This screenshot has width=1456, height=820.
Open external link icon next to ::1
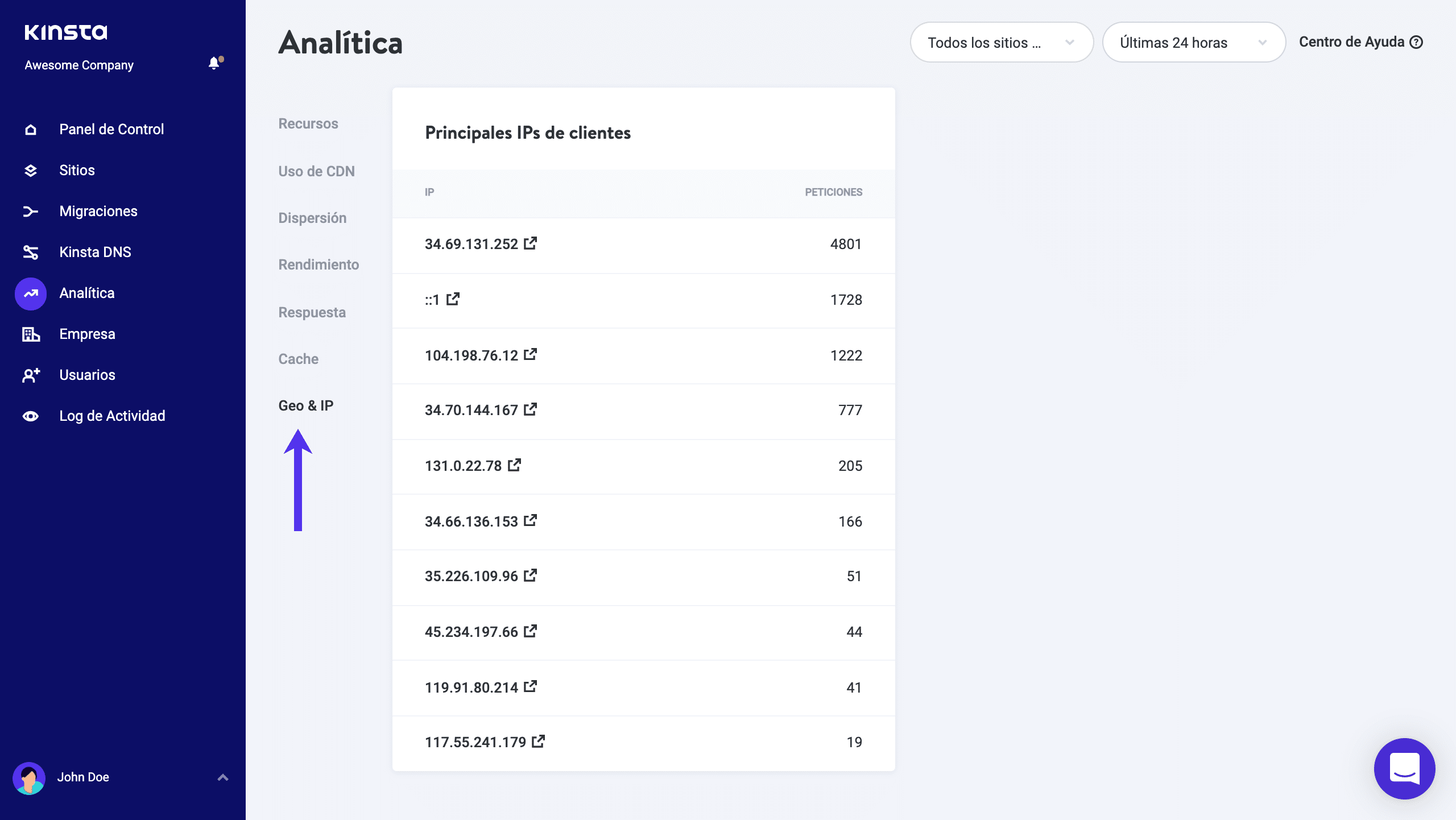(453, 299)
